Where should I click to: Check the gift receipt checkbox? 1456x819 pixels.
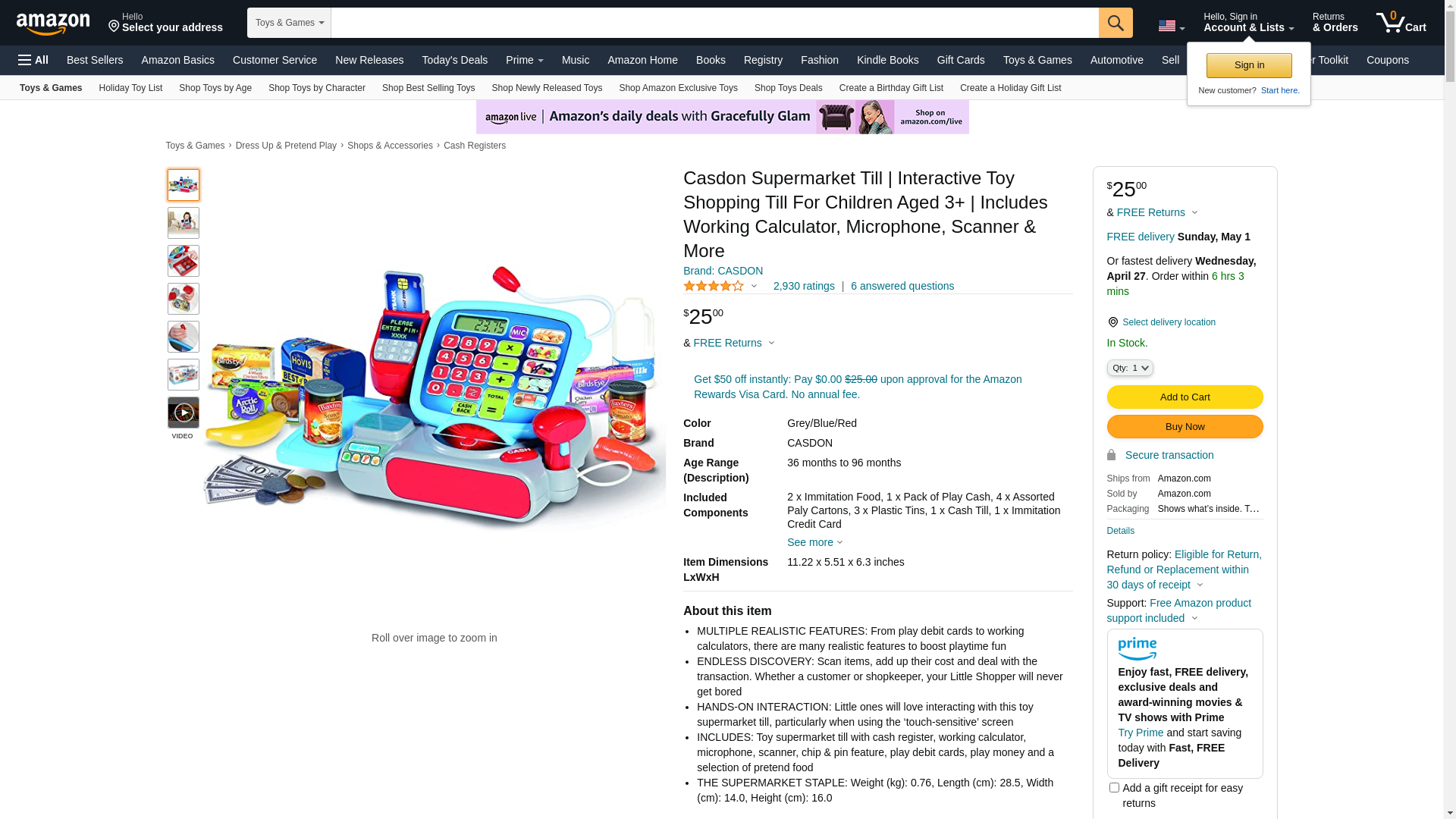[1114, 788]
